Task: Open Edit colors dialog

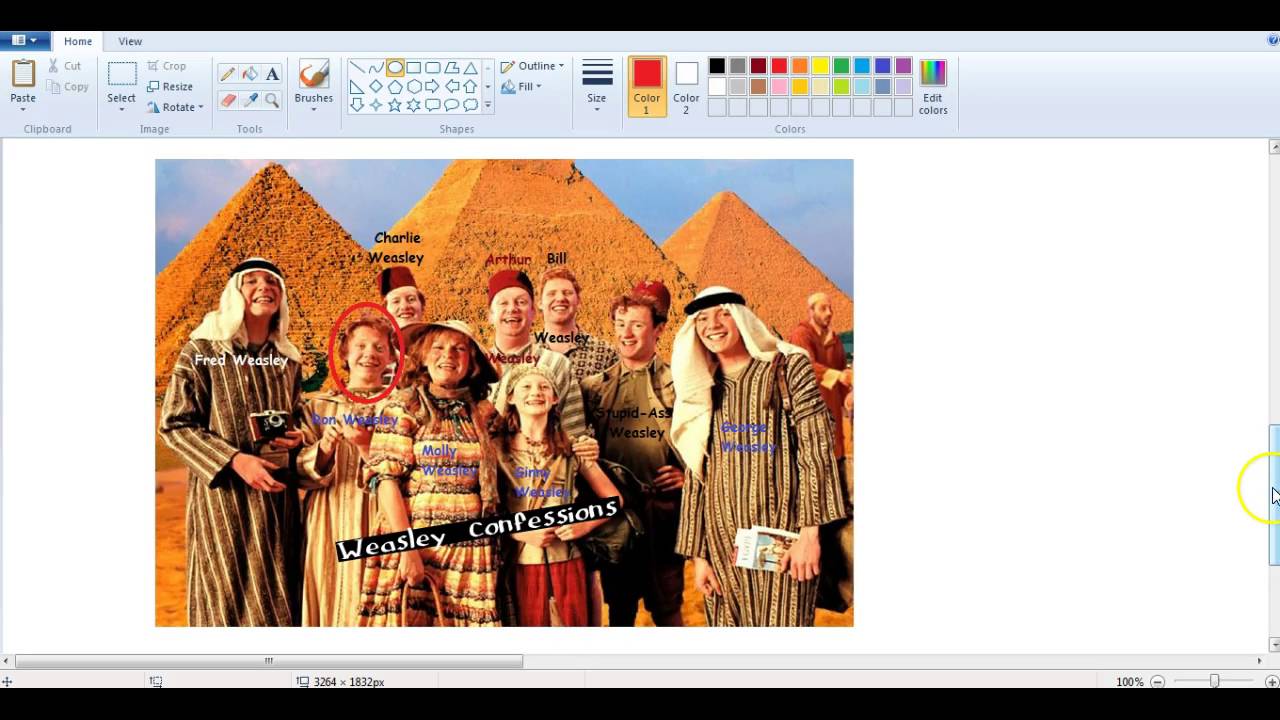Action: coord(933,86)
